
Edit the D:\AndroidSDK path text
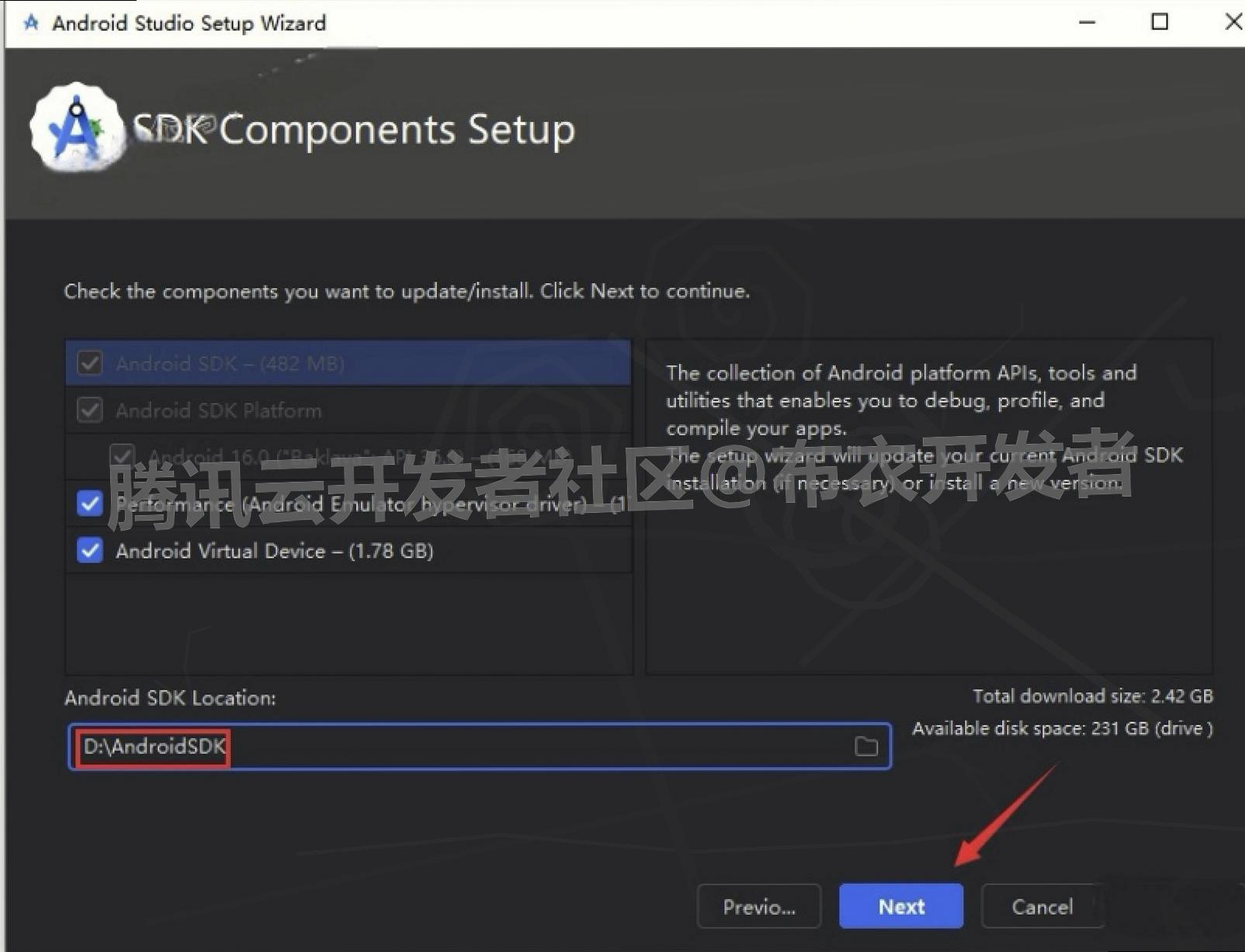(152, 747)
